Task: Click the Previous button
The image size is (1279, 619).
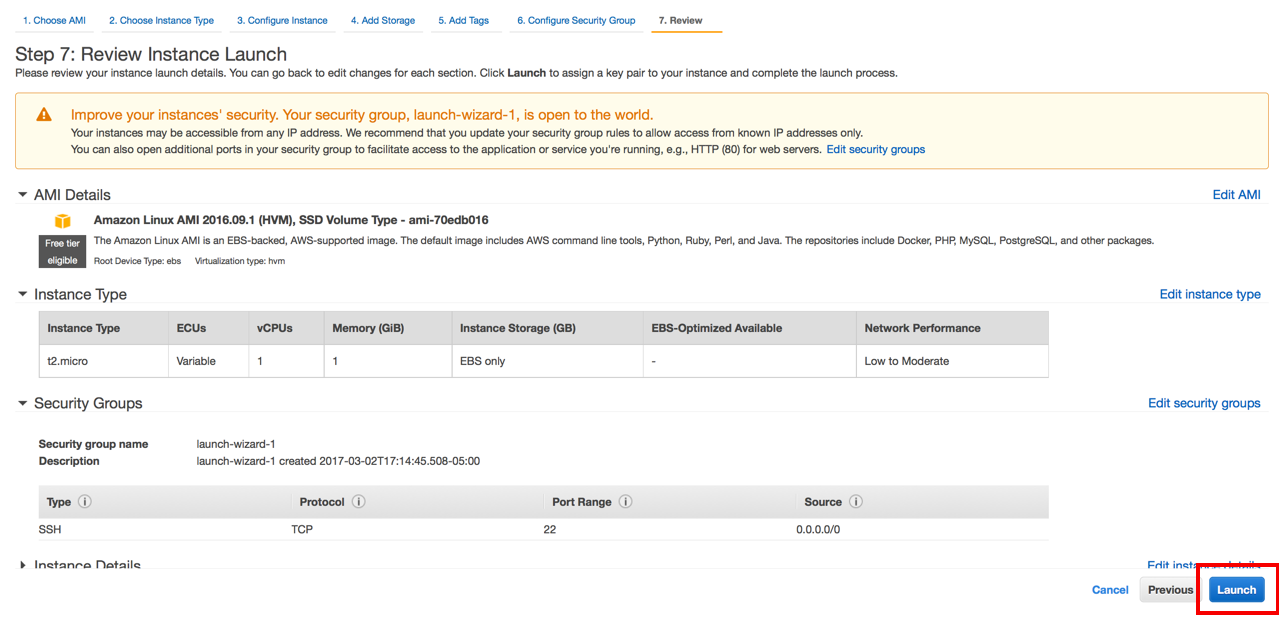Action: pyautogui.click(x=1170, y=590)
